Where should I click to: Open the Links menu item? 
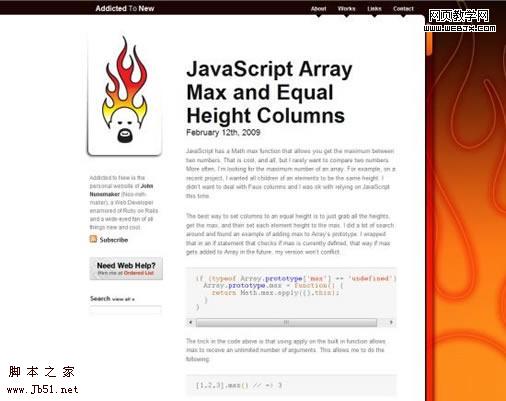374,9
